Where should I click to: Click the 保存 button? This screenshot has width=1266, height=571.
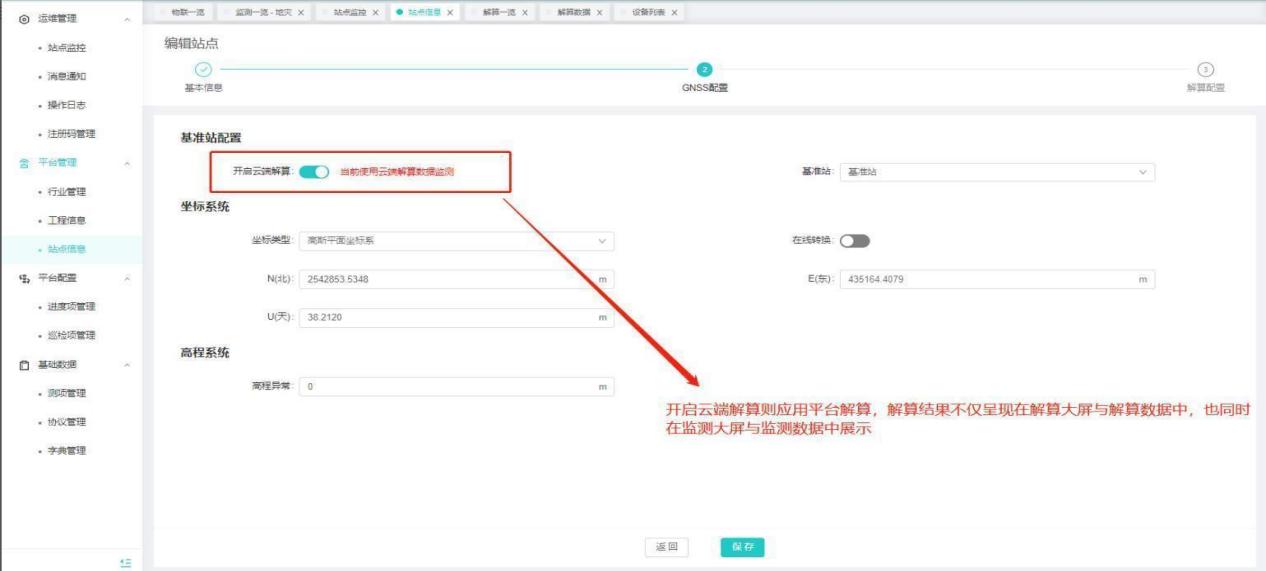pos(742,547)
